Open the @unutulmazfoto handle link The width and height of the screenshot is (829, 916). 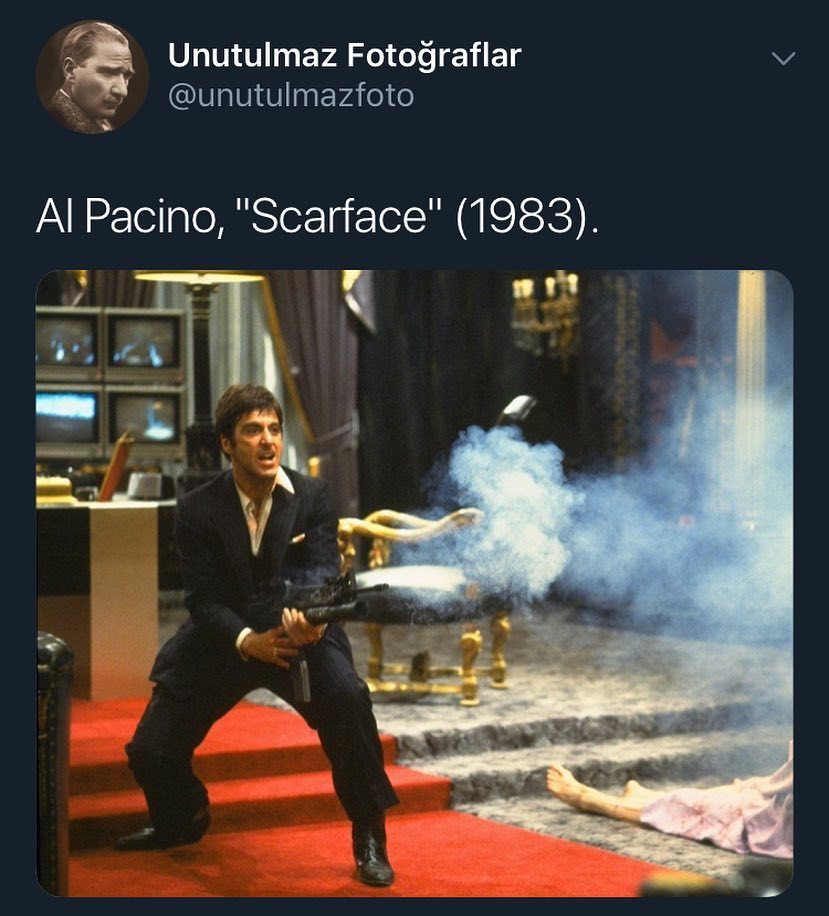(291, 96)
